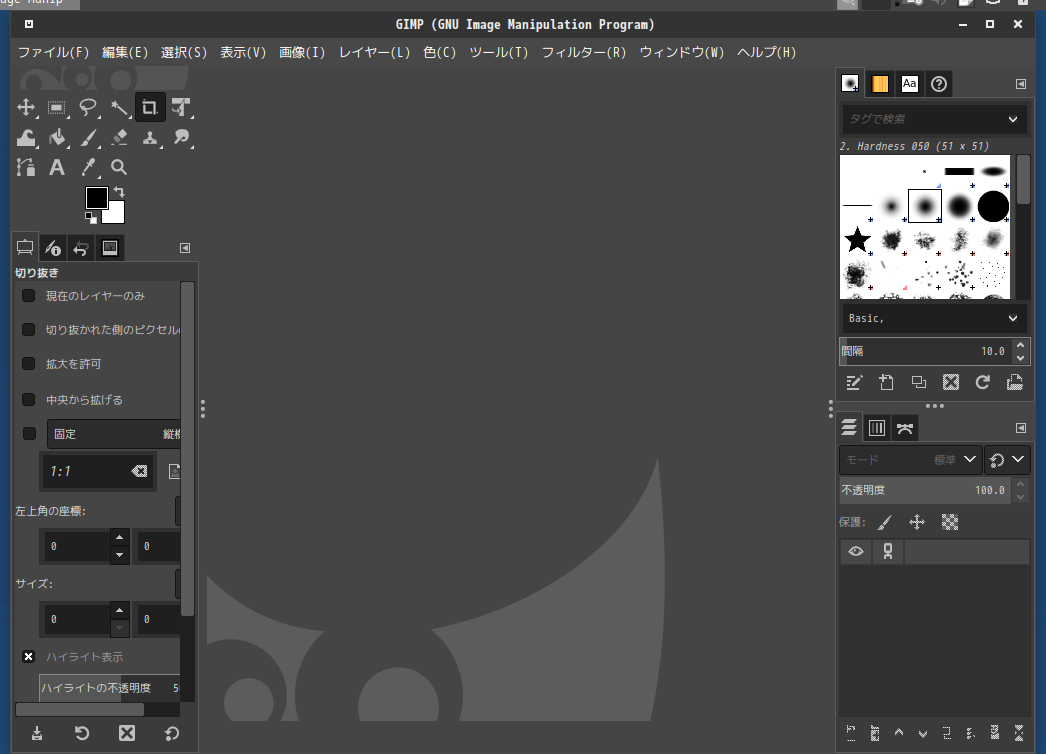Image resolution: width=1046 pixels, height=754 pixels.
Task: Select the Bucket Fill tool
Action: point(57,138)
